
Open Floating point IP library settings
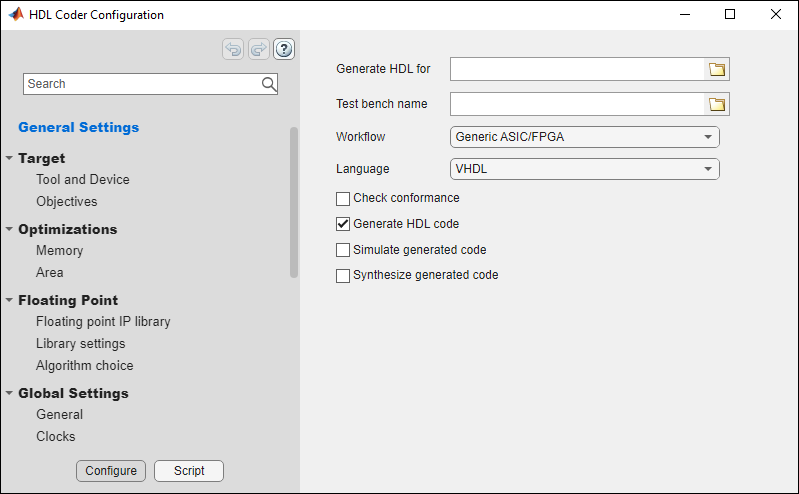click(x=103, y=322)
